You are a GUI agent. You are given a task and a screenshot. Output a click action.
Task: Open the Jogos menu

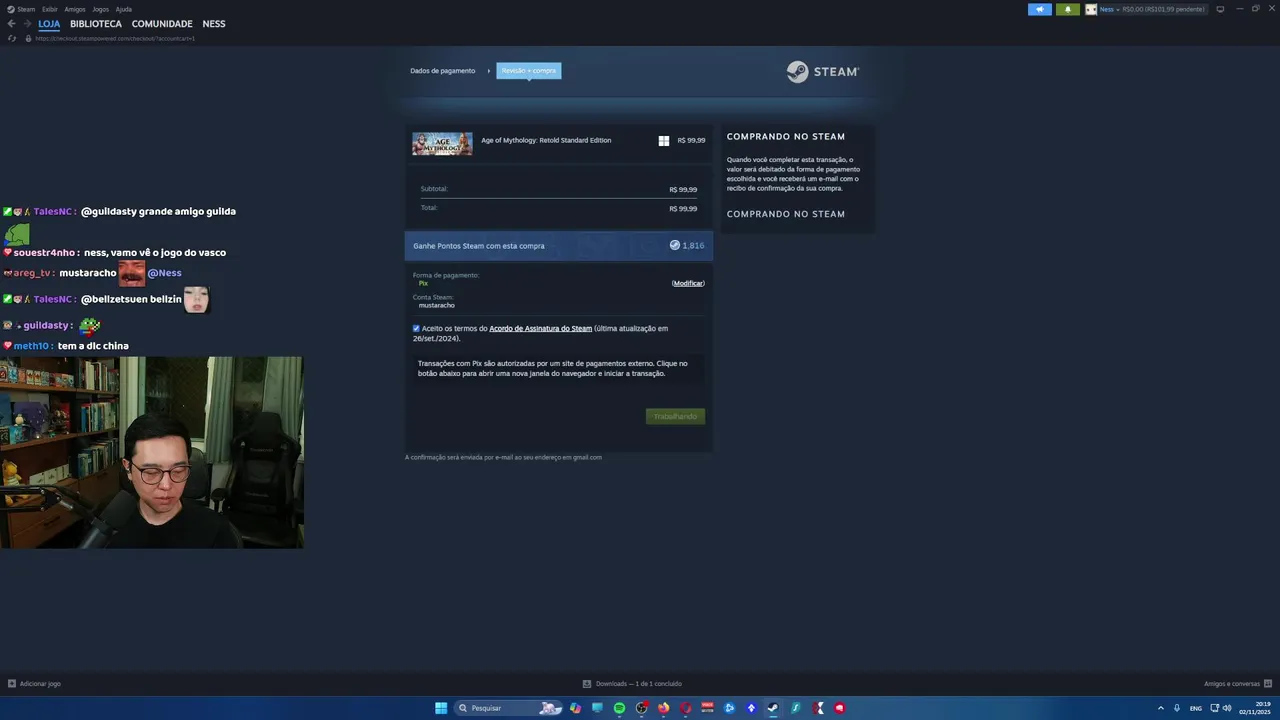coord(100,9)
